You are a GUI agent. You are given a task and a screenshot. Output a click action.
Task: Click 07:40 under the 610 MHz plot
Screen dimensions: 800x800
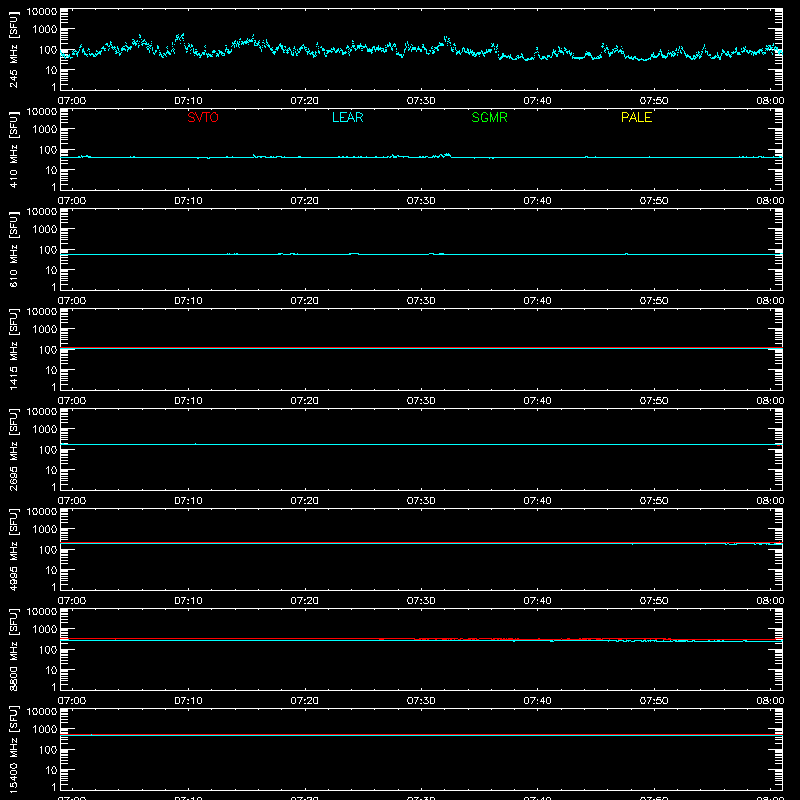click(x=537, y=301)
